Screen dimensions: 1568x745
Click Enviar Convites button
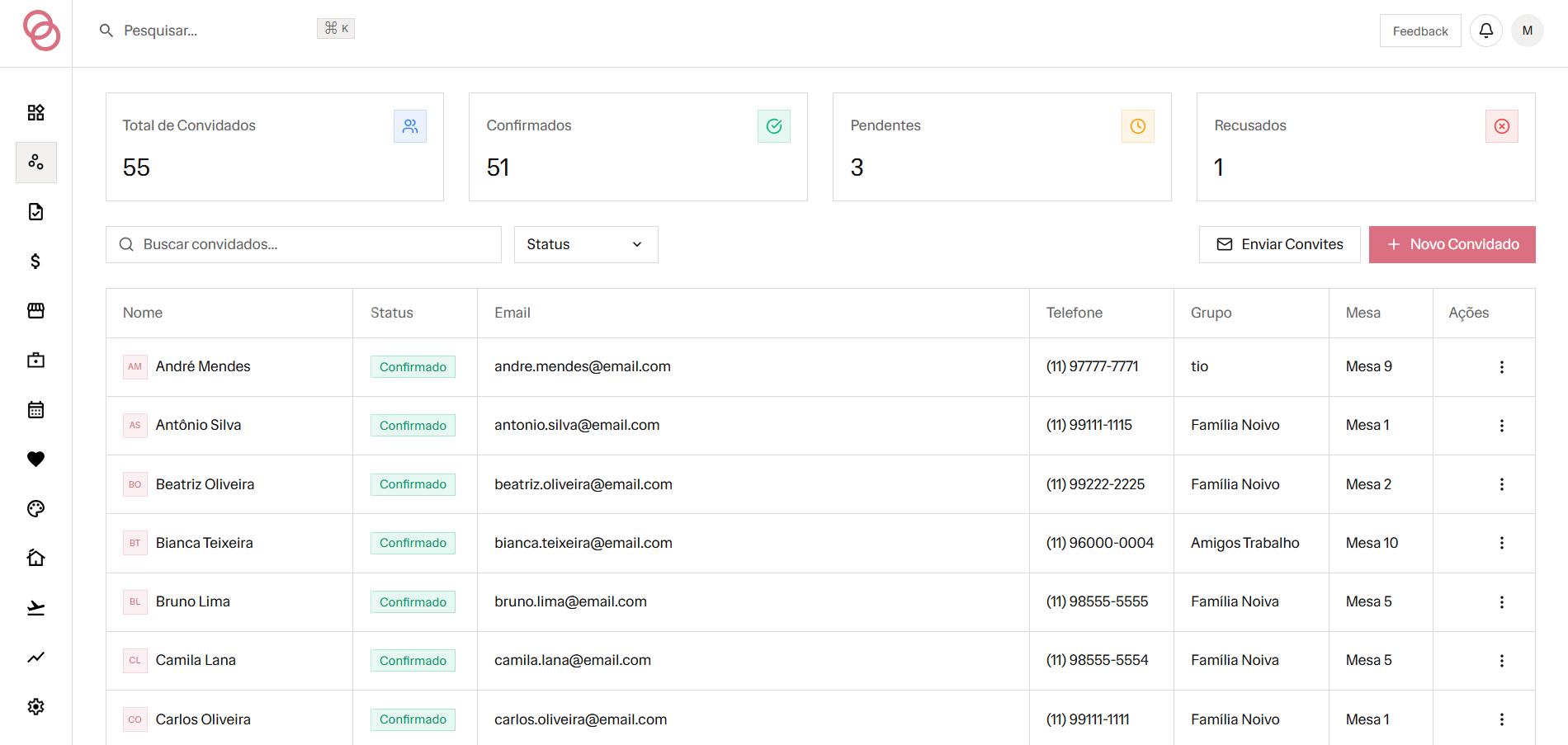tap(1280, 244)
